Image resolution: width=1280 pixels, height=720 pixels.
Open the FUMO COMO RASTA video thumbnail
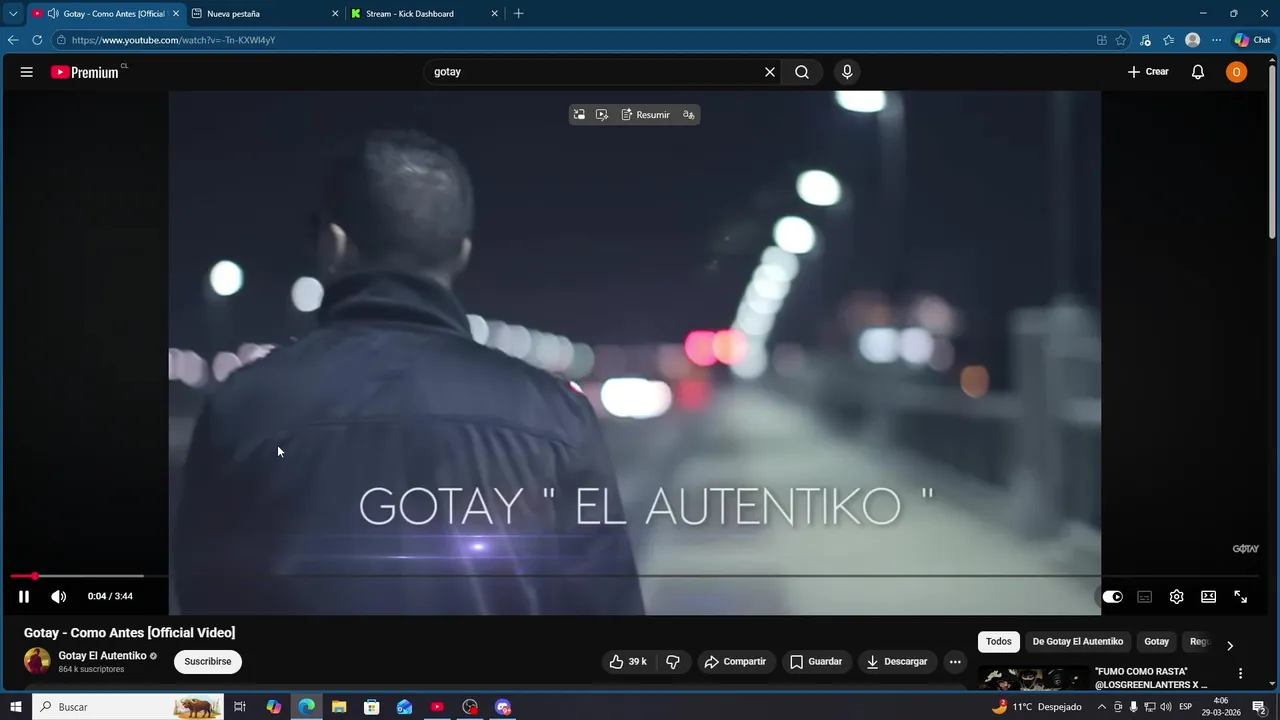click(1033, 679)
